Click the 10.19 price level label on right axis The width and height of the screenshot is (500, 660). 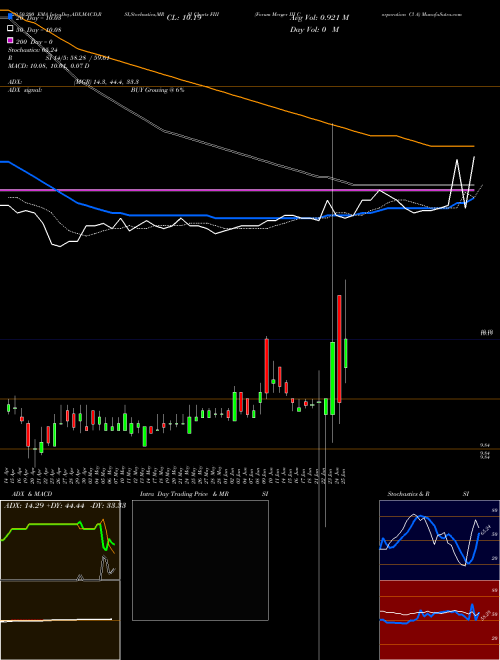tap(487, 333)
